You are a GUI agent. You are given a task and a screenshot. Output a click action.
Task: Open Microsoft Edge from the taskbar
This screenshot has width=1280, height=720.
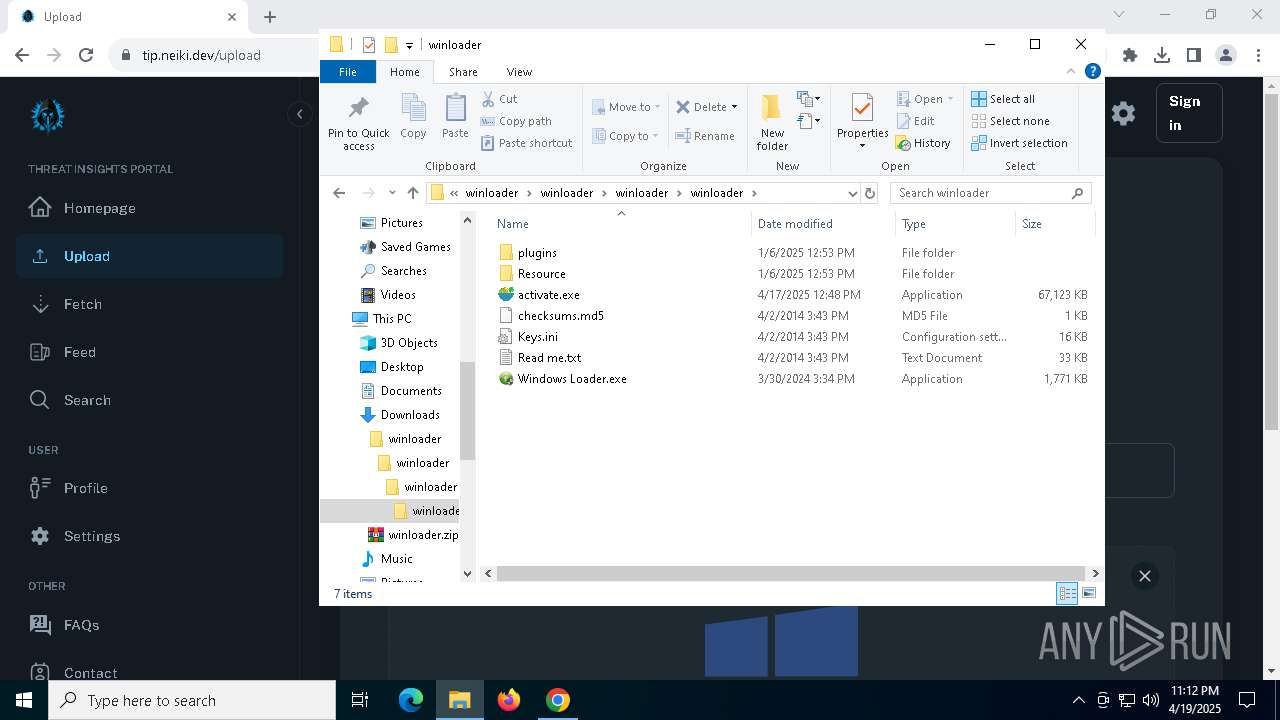tap(411, 700)
